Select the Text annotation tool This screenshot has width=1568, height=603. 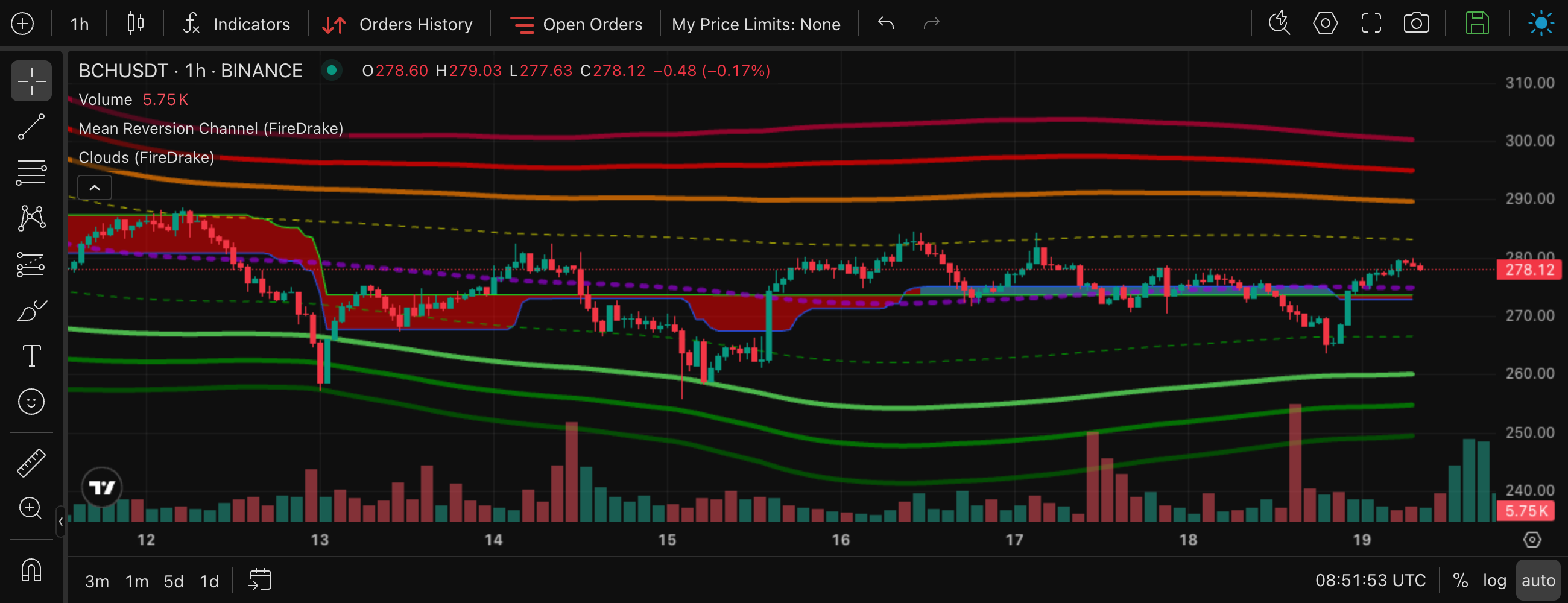click(x=31, y=356)
